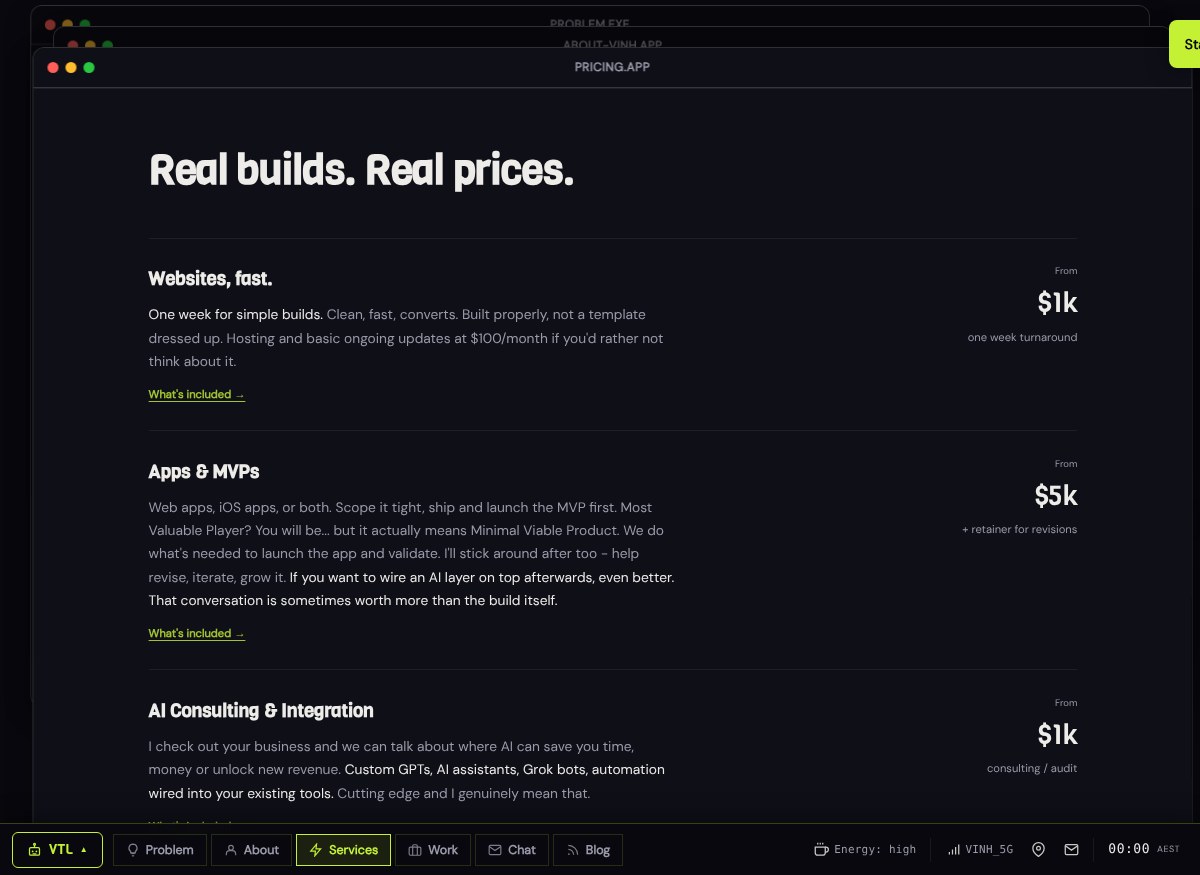Image resolution: width=1200 pixels, height=875 pixels.
Task: Bring the PROBLEM.EXE window title bar forward
Action: [x=590, y=22]
